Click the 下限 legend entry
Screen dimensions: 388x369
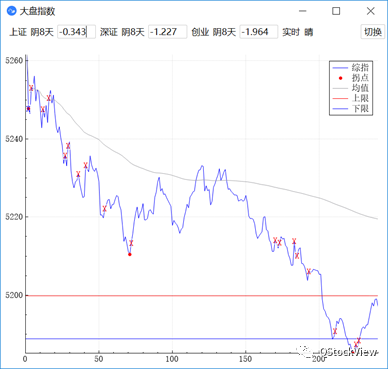tap(351, 109)
